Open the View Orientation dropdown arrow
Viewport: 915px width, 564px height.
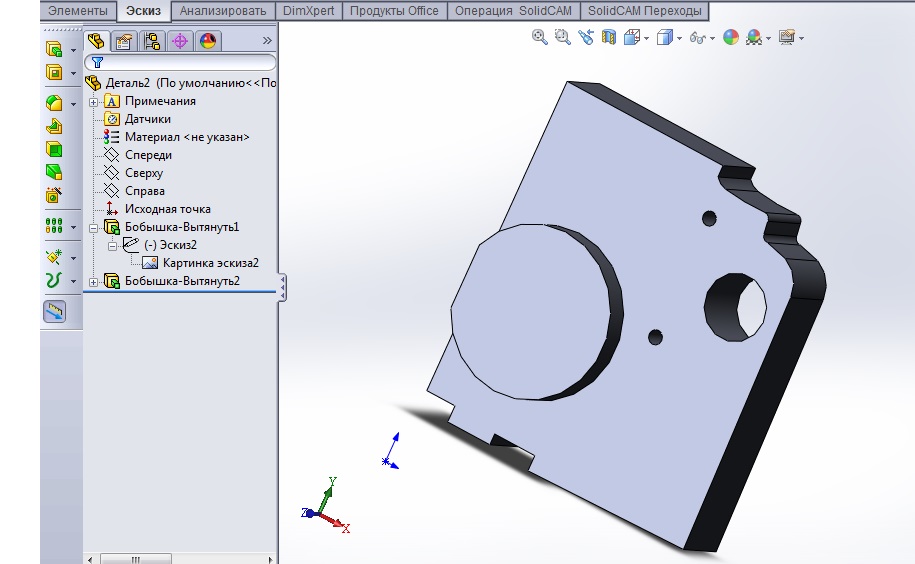[x=647, y=38]
